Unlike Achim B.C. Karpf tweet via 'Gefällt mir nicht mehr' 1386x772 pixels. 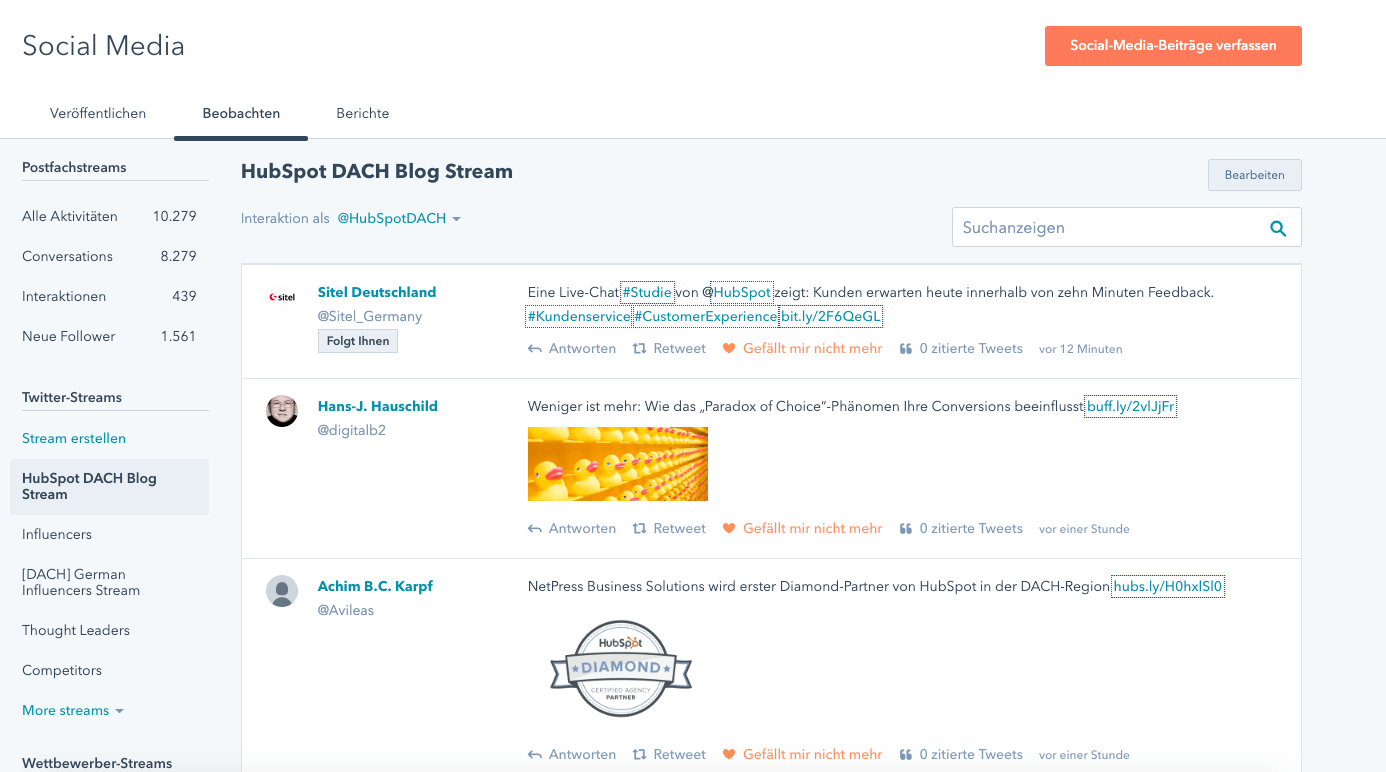tap(812, 755)
